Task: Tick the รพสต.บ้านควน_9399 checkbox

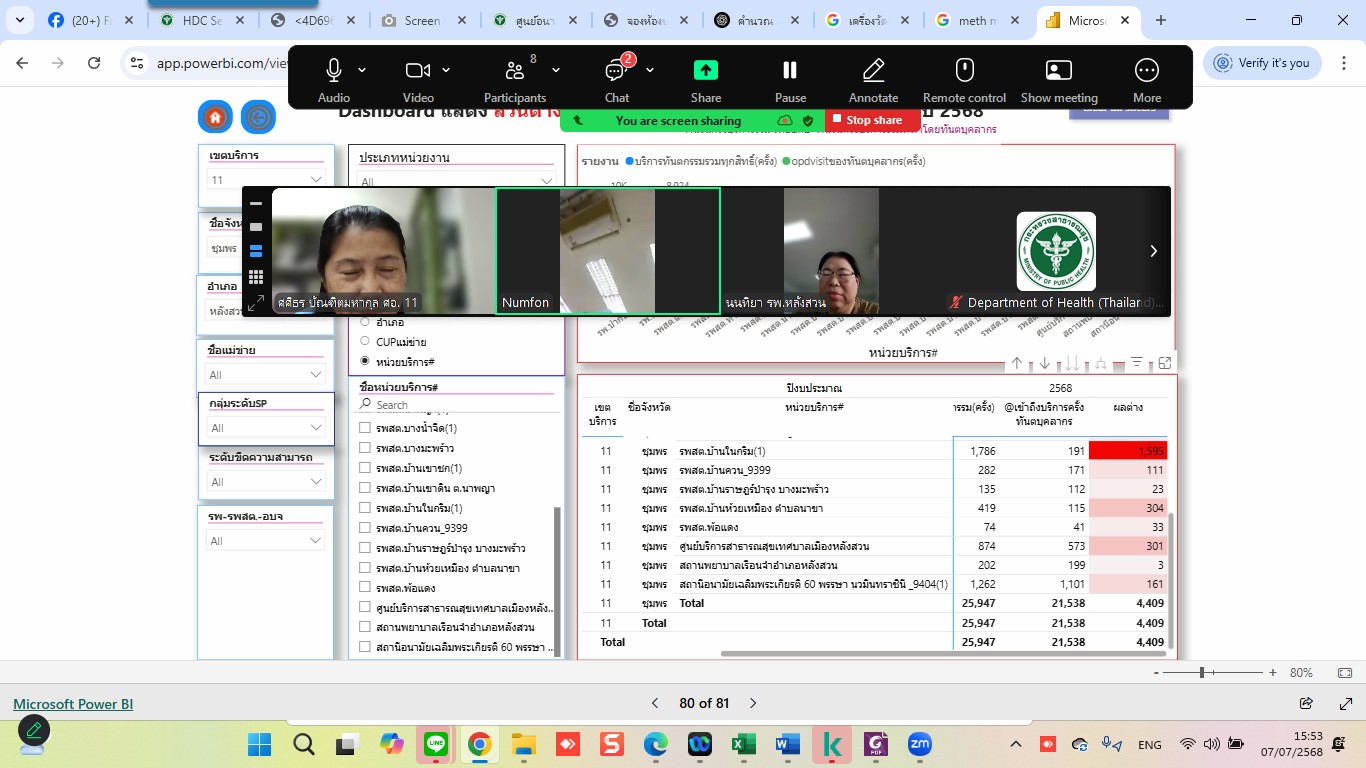Action: (365, 528)
